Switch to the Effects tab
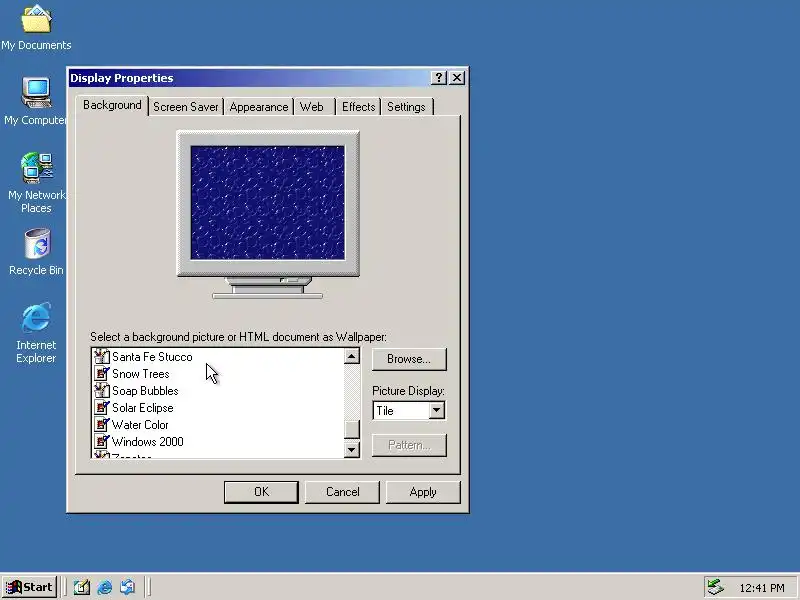Image resolution: width=800 pixels, height=600 pixels. [x=358, y=107]
